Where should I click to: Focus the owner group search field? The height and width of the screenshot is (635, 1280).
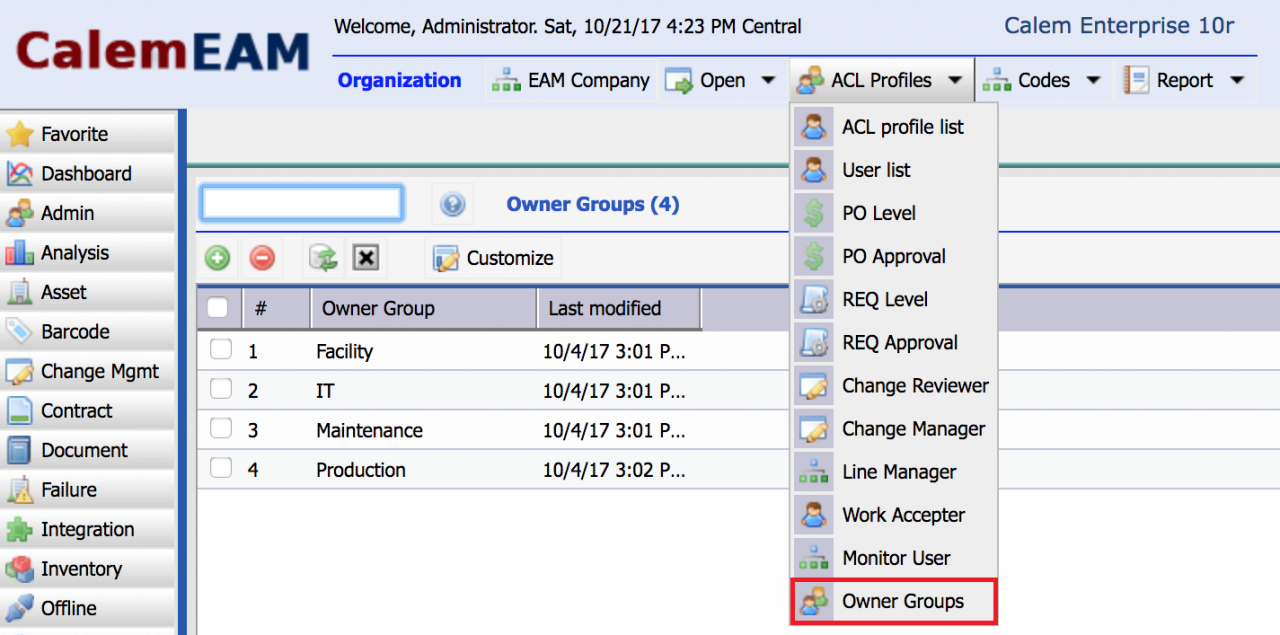tap(302, 203)
